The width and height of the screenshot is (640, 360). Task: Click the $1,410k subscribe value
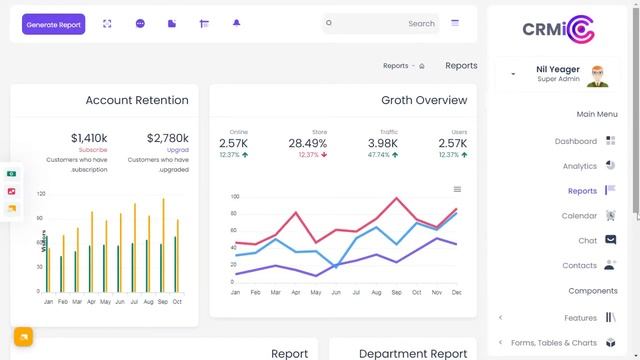pos(89,138)
